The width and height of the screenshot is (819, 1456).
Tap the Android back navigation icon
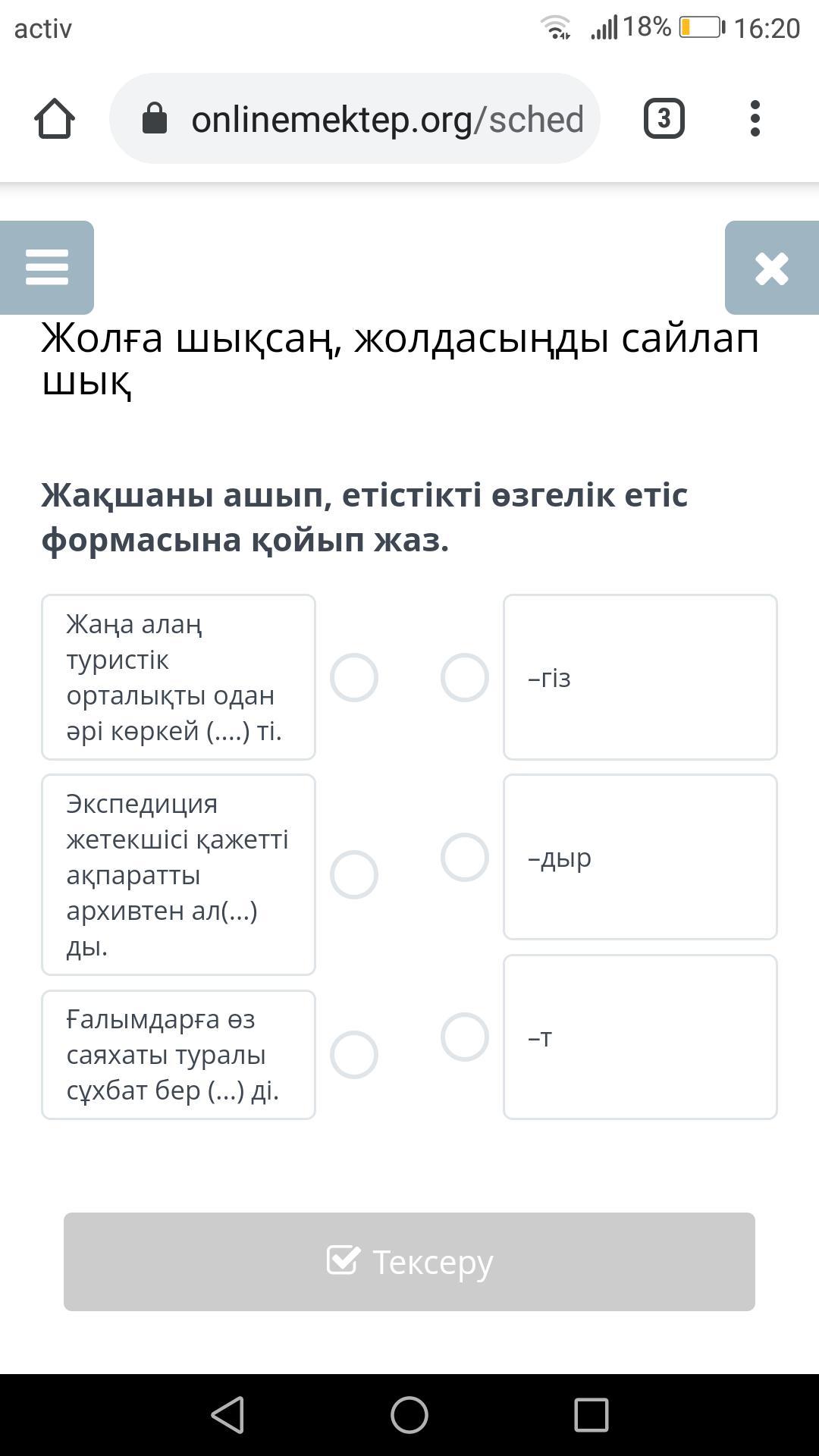tap(227, 1415)
